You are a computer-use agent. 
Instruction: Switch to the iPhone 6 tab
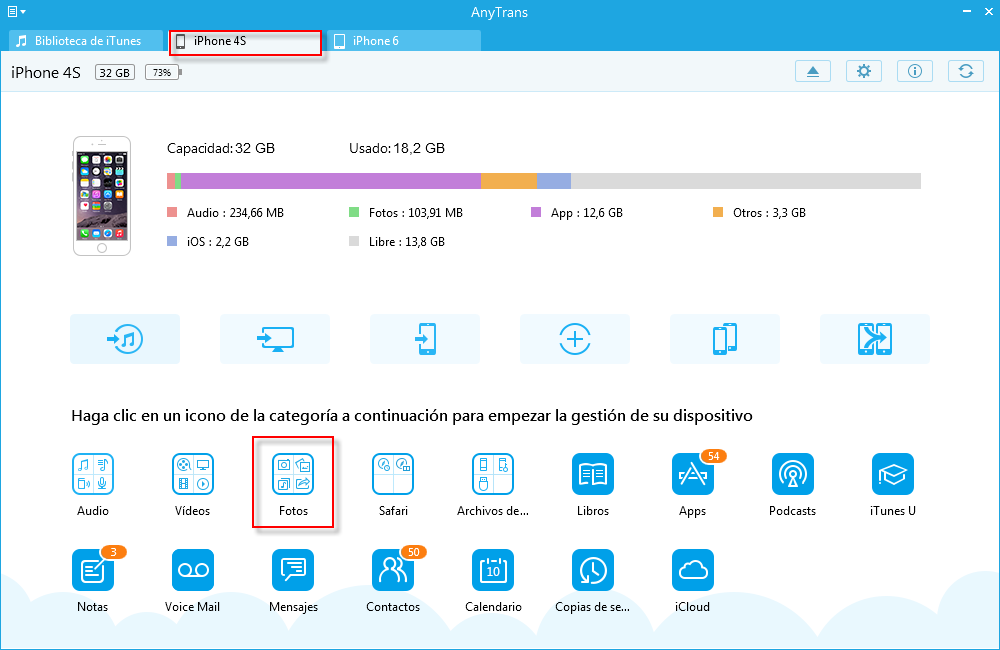(x=404, y=41)
